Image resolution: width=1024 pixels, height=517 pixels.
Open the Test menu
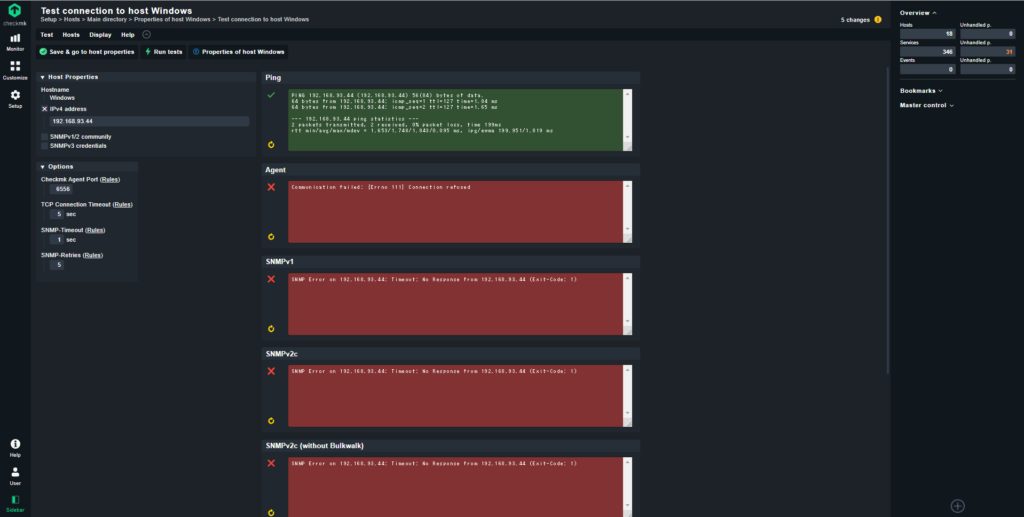click(47, 35)
